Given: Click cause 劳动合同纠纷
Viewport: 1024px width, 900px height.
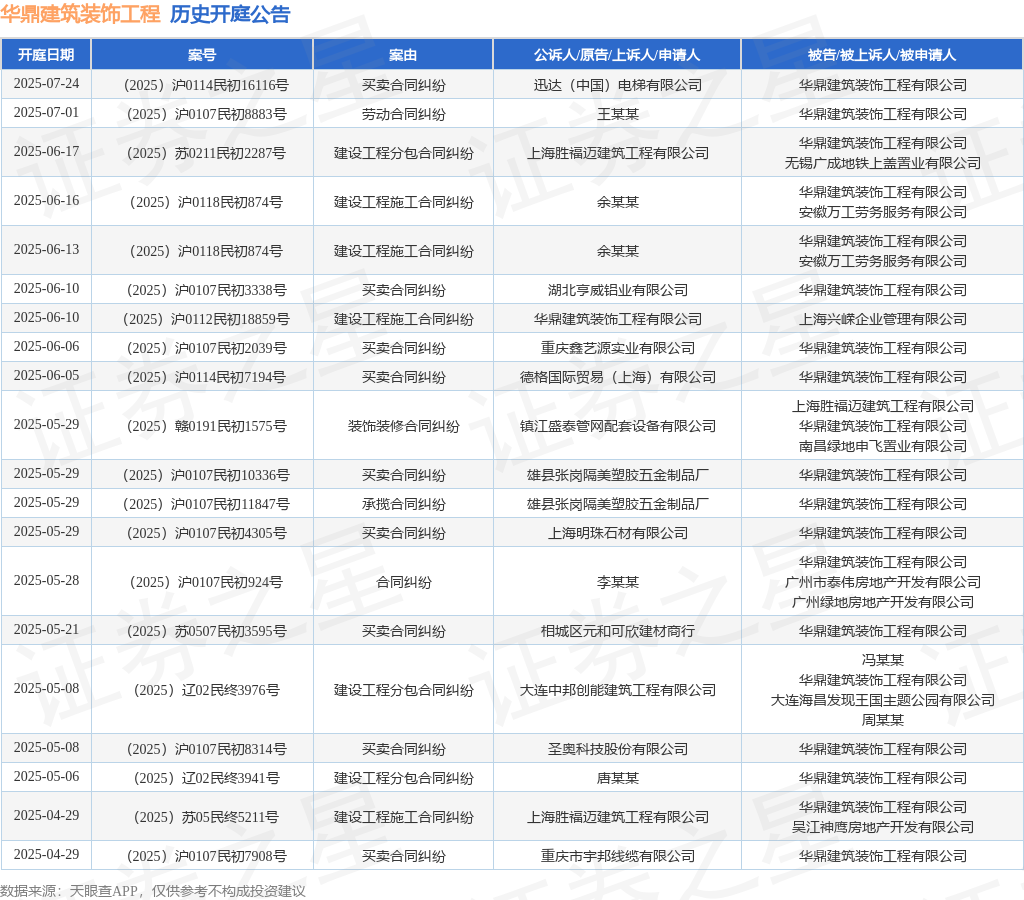Looking at the screenshot, I should pos(404,114).
